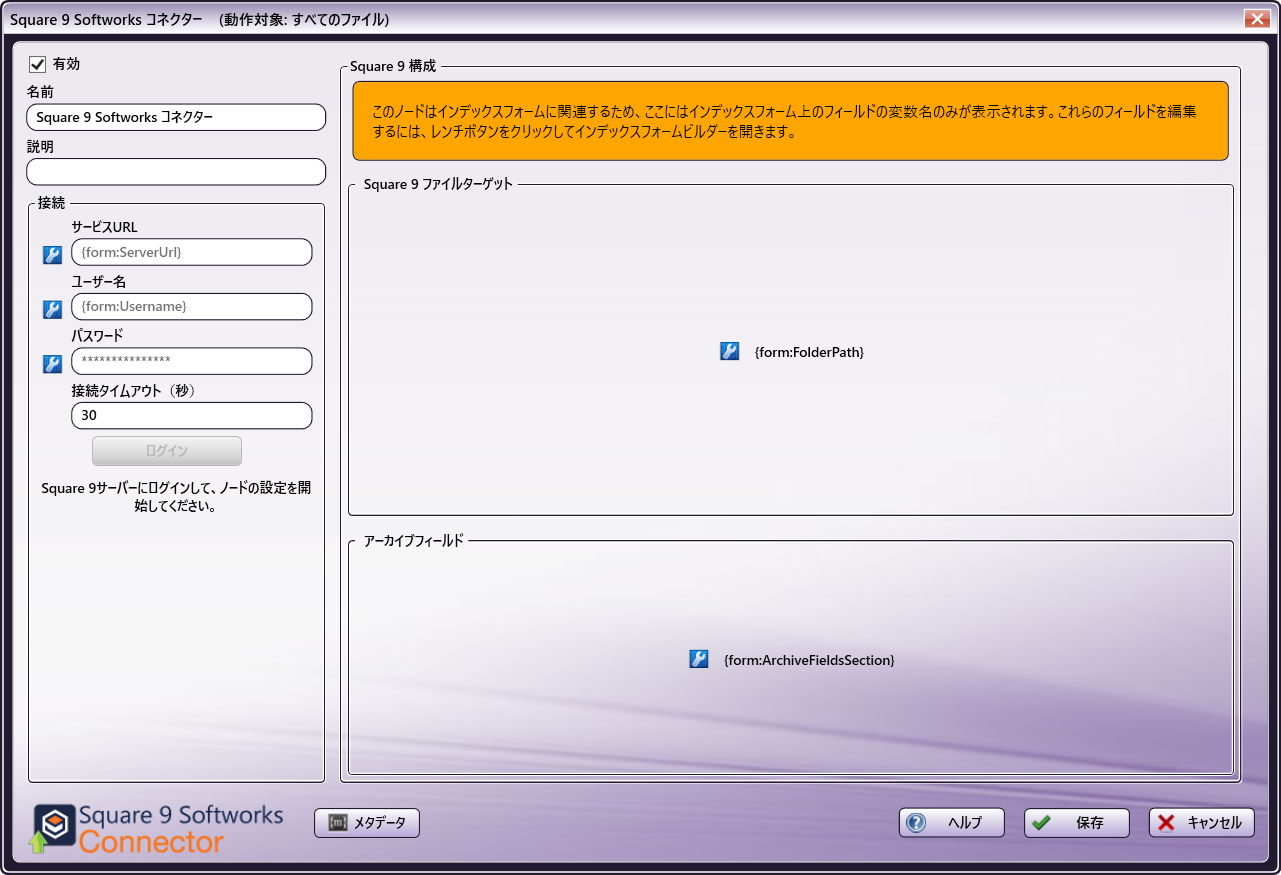Click the パスワード text box
Screen dimensions: 1281x875
coord(192,361)
